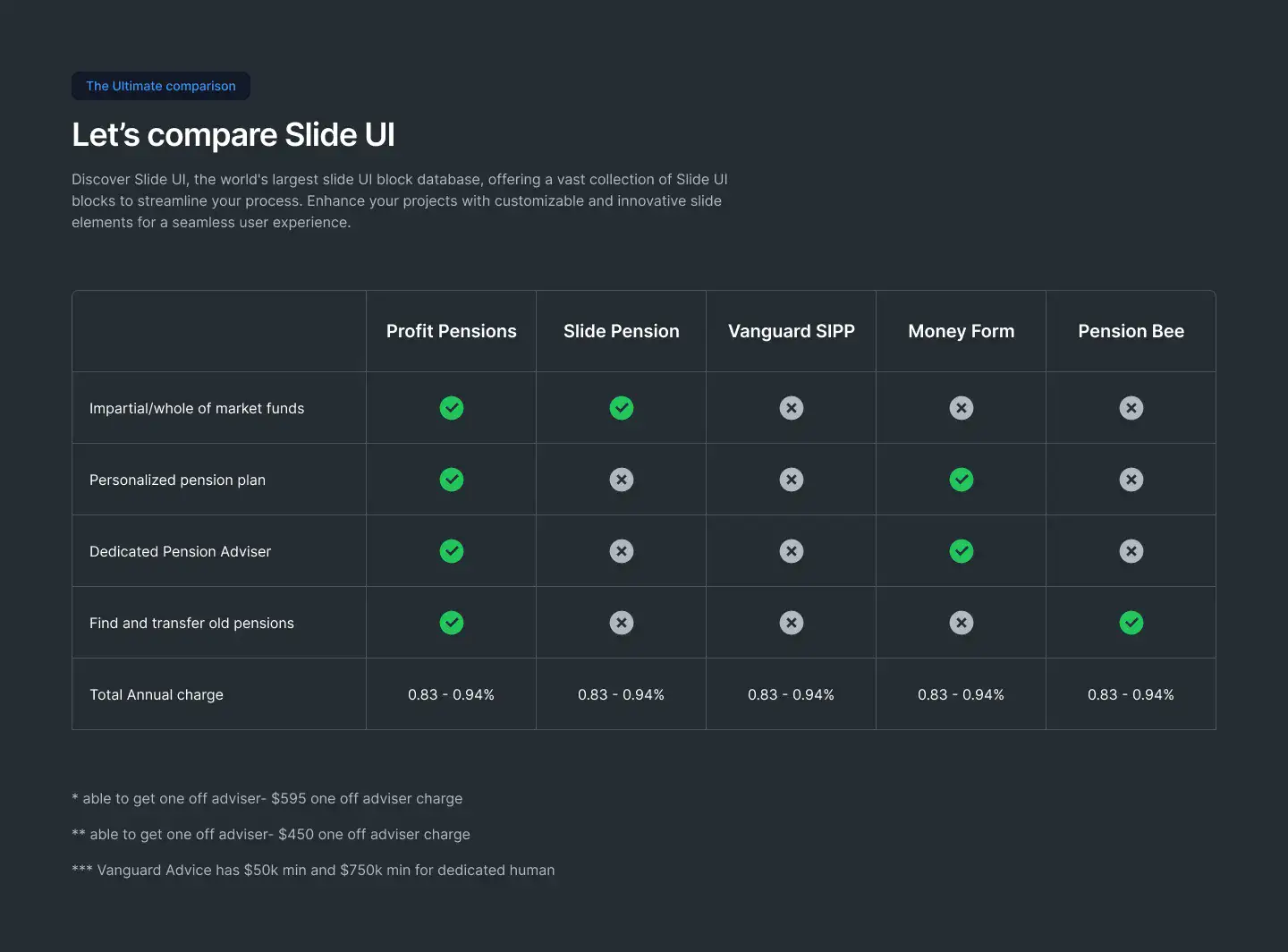Click the grey cross for Vanguard SIPP impartial funds
Image resolution: width=1288 pixels, height=952 pixels.
coord(792,408)
